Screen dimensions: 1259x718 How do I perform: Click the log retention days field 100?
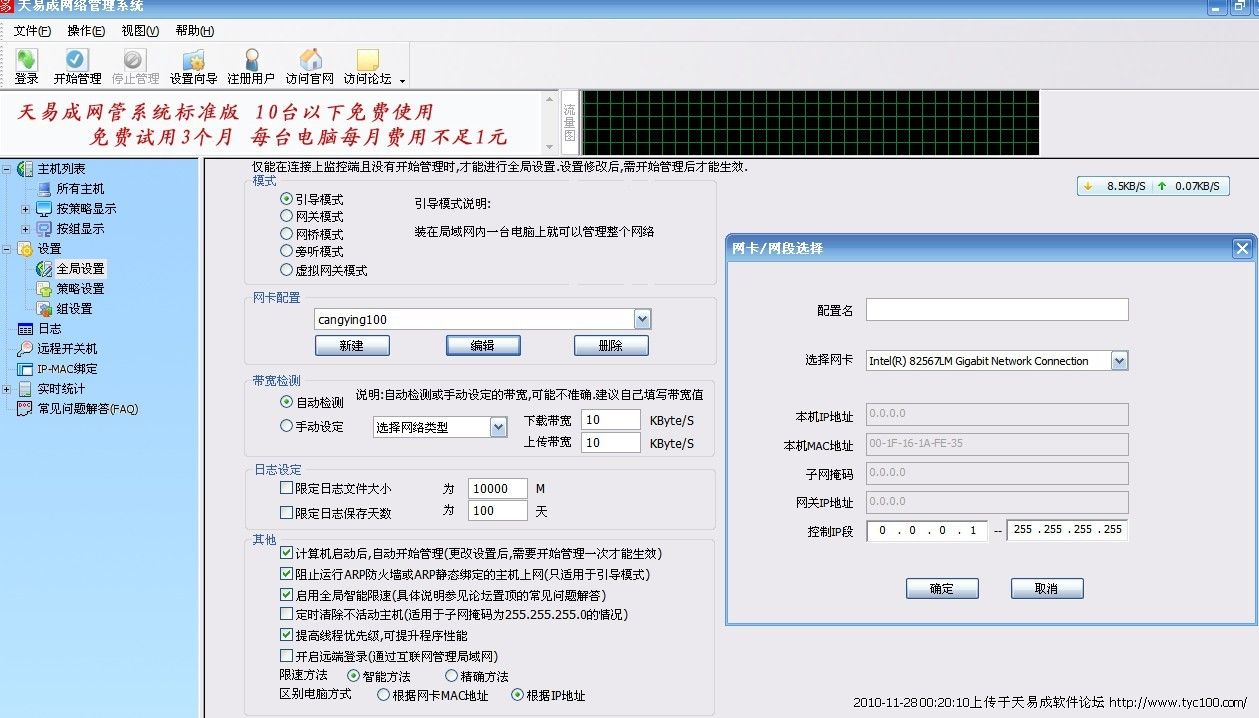click(497, 511)
